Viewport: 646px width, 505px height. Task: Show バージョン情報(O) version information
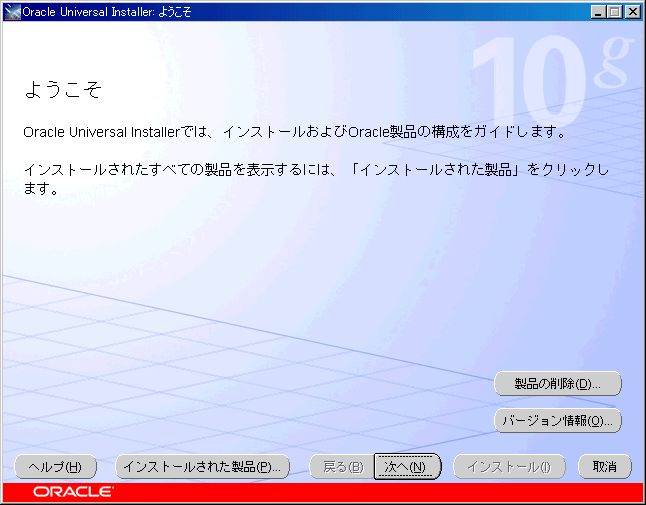[x=557, y=421]
